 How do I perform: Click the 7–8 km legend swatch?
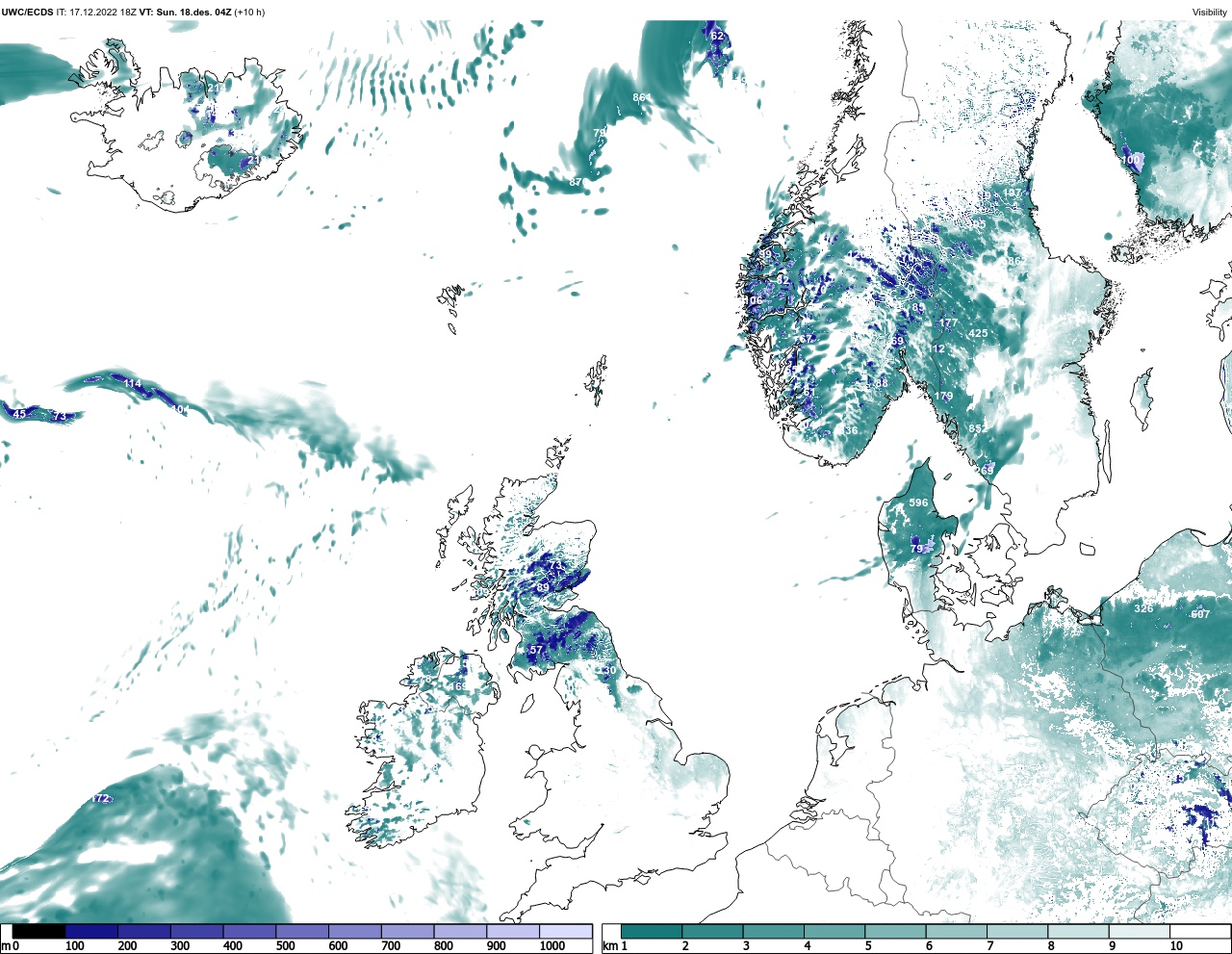point(1017,932)
